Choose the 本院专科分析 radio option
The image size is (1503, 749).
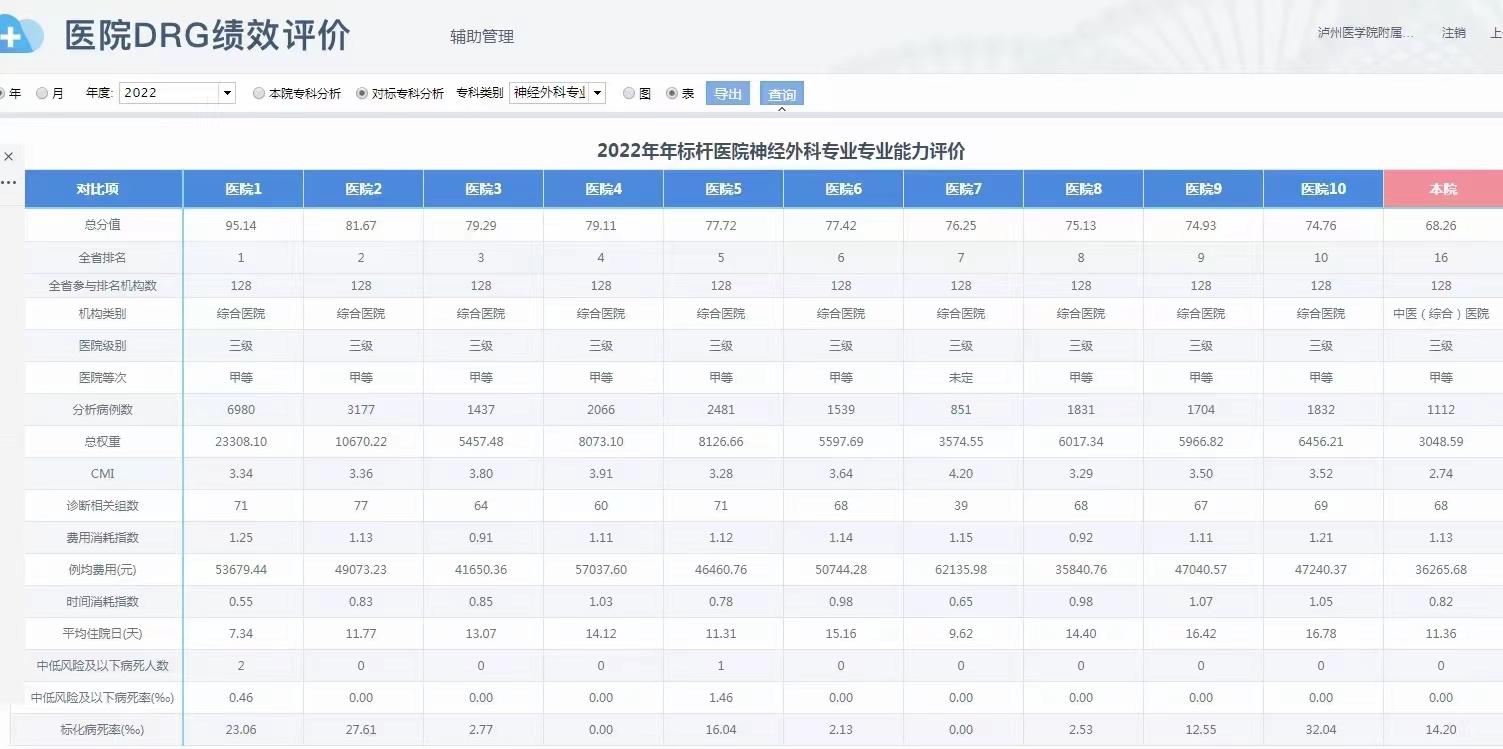[x=259, y=93]
